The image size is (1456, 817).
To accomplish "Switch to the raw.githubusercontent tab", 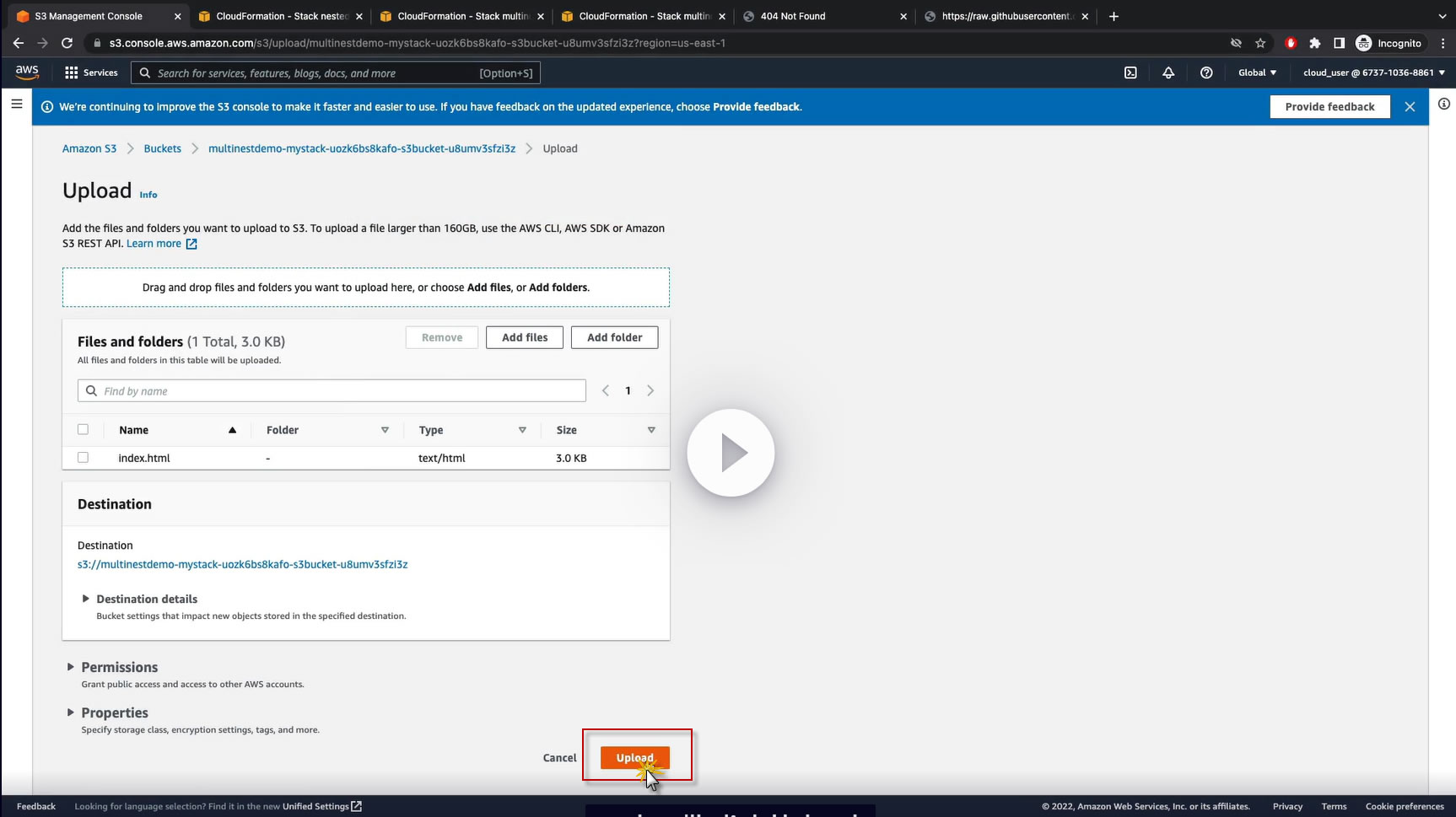I will pyautogui.click(x=1007, y=16).
